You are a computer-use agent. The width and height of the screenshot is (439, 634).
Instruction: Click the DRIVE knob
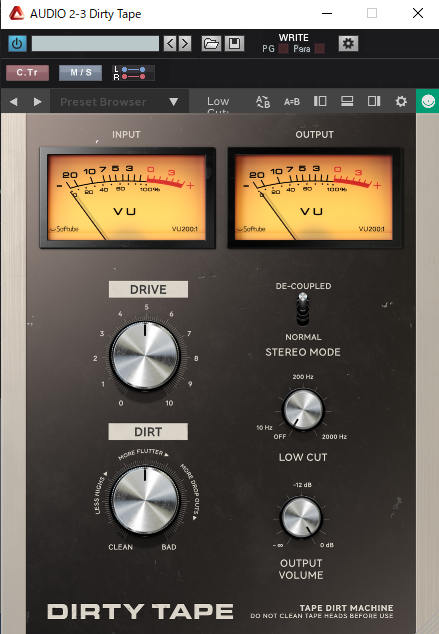[x=145, y=356]
